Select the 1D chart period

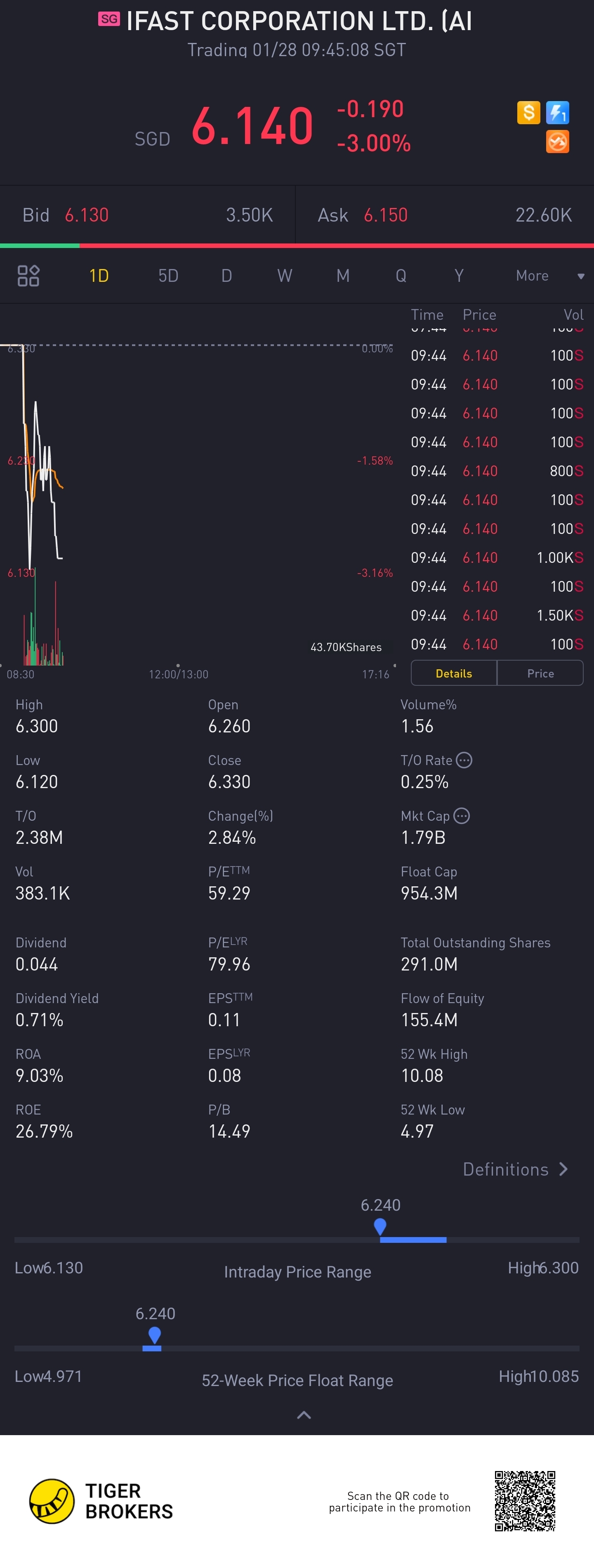tap(99, 276)
